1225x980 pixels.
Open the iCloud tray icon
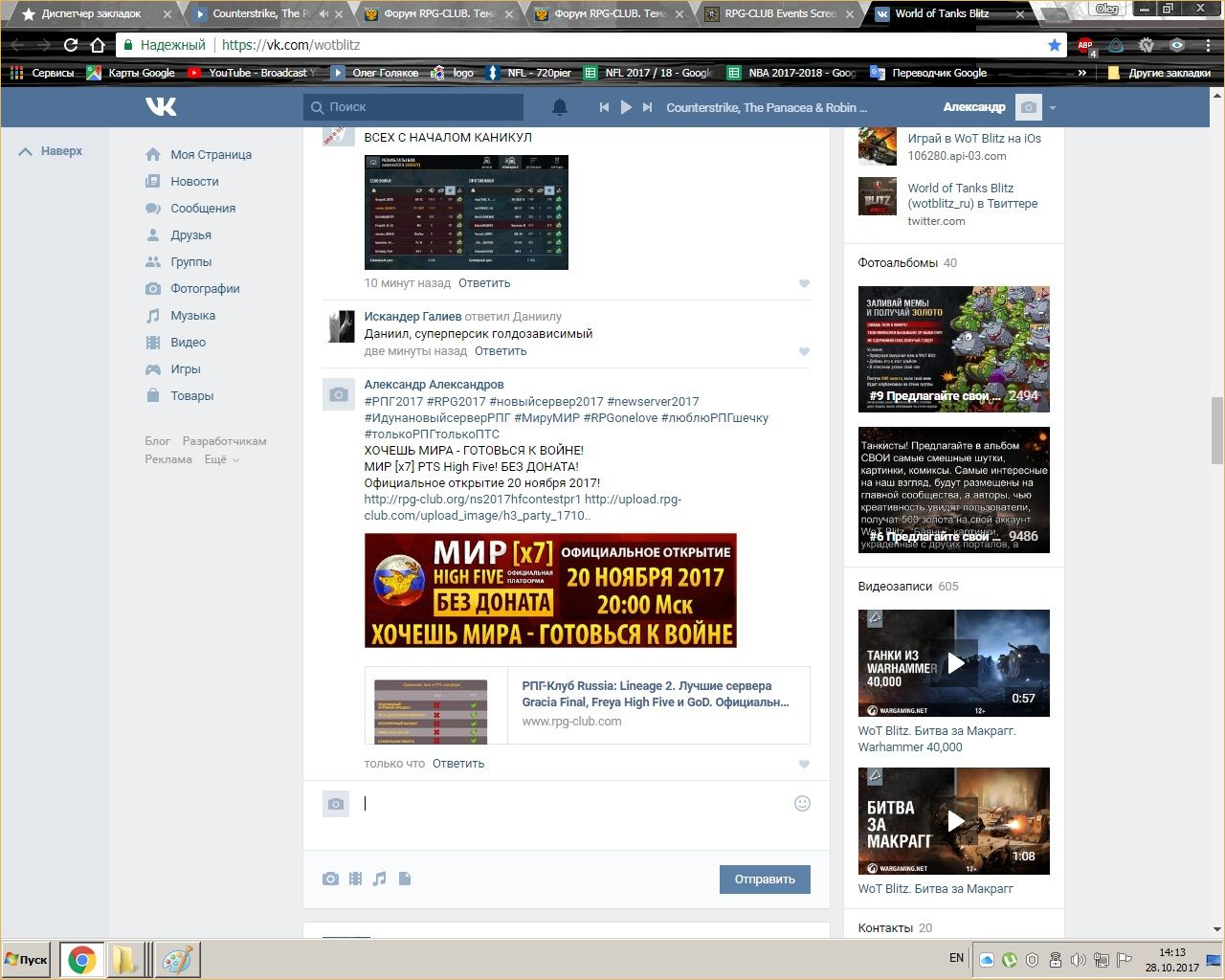987,960
